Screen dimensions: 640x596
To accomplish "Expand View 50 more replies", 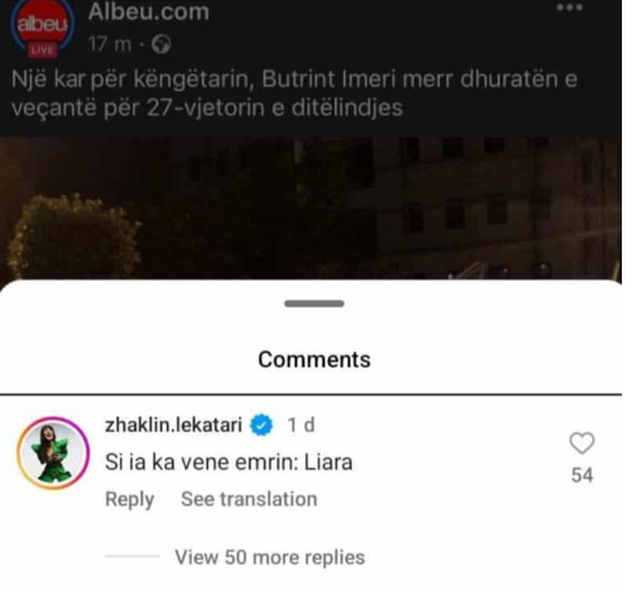I will pos(270,557).
